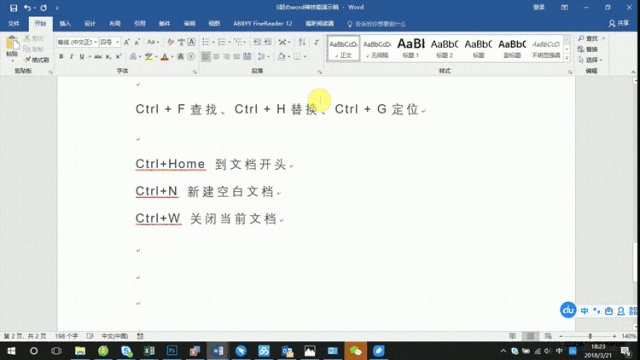Click the Subscript icon

tap(108, 57)
